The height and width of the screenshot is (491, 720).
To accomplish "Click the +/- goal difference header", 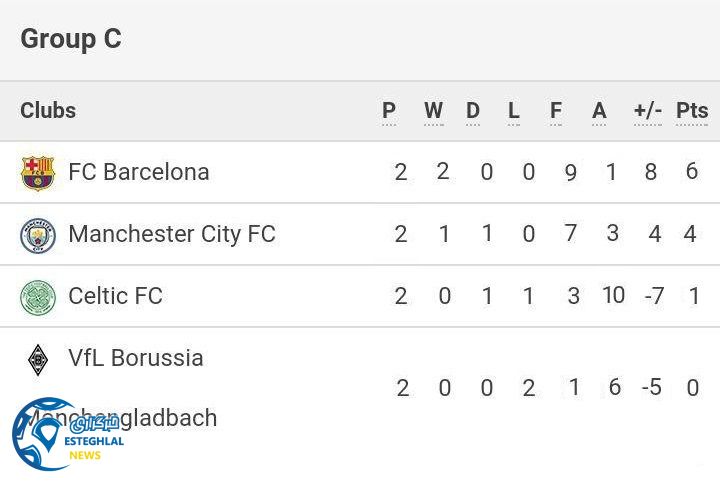I will pos(648,111).
